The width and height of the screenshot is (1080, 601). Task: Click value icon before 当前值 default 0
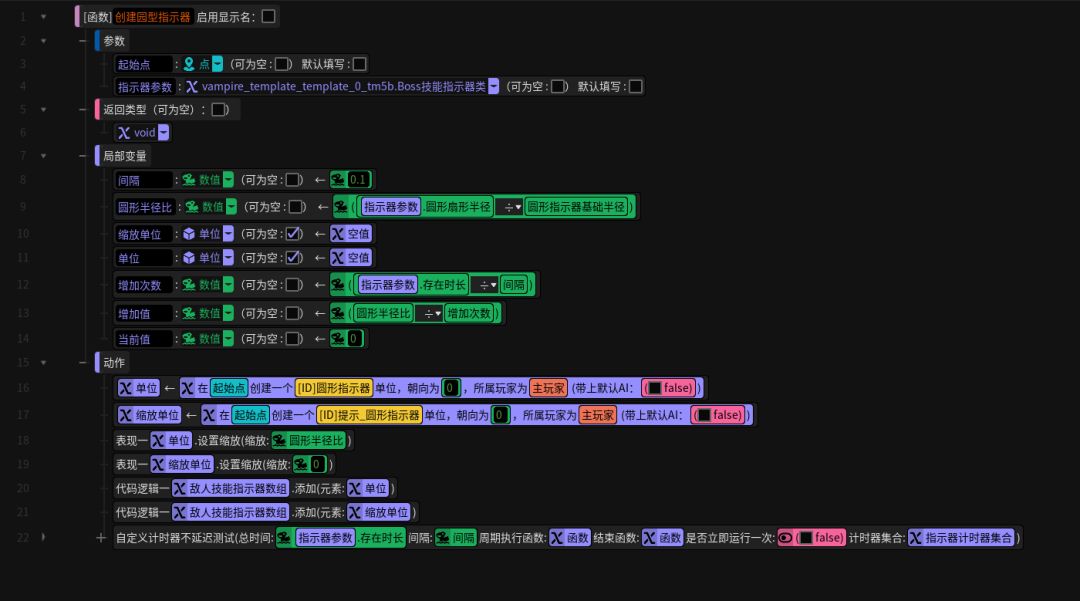point(338,339)
